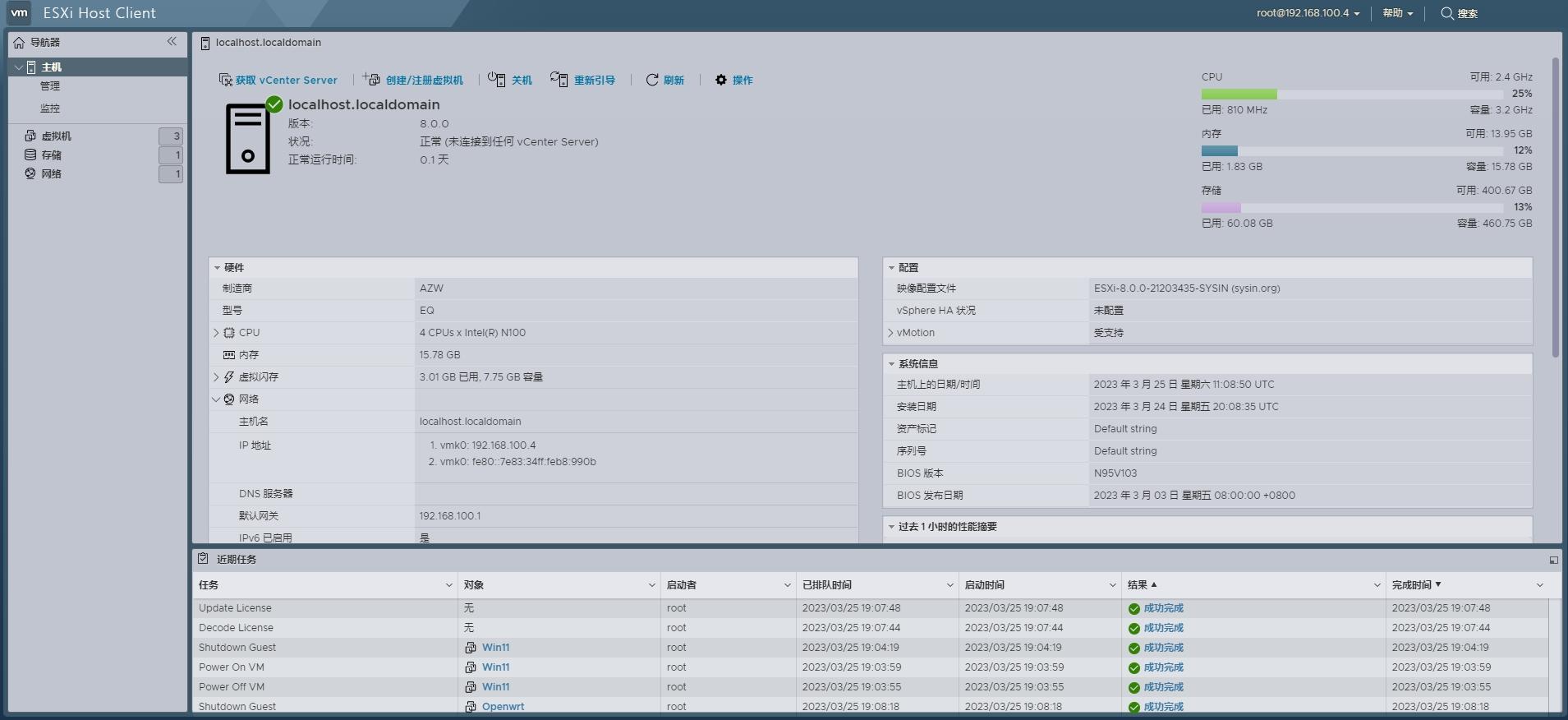This screenshot has height=720, width=1568.
Task: Click Create/Register VM button
Action: tap(413, 80)
